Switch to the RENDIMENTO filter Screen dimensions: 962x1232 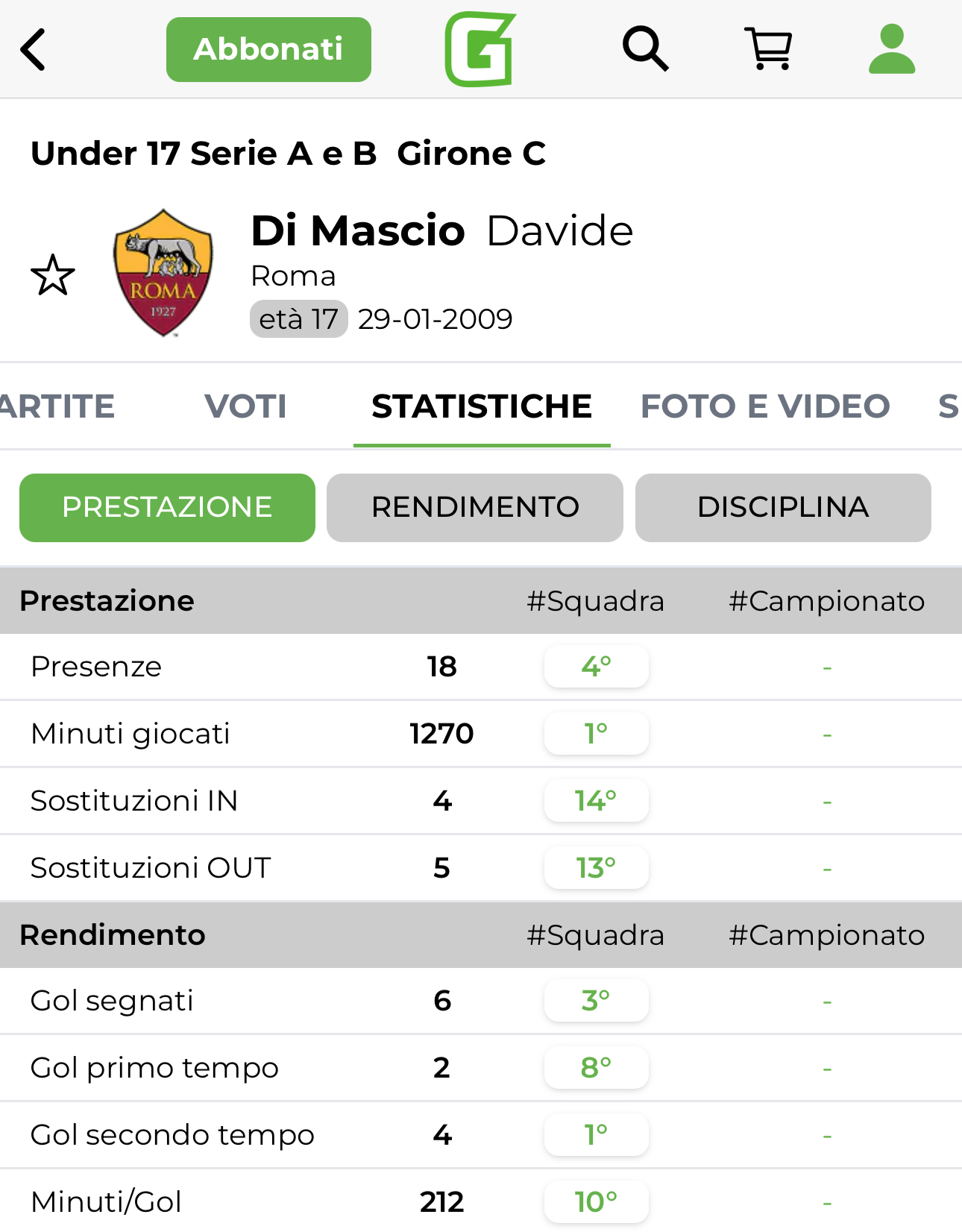click(x=475, y=507)
